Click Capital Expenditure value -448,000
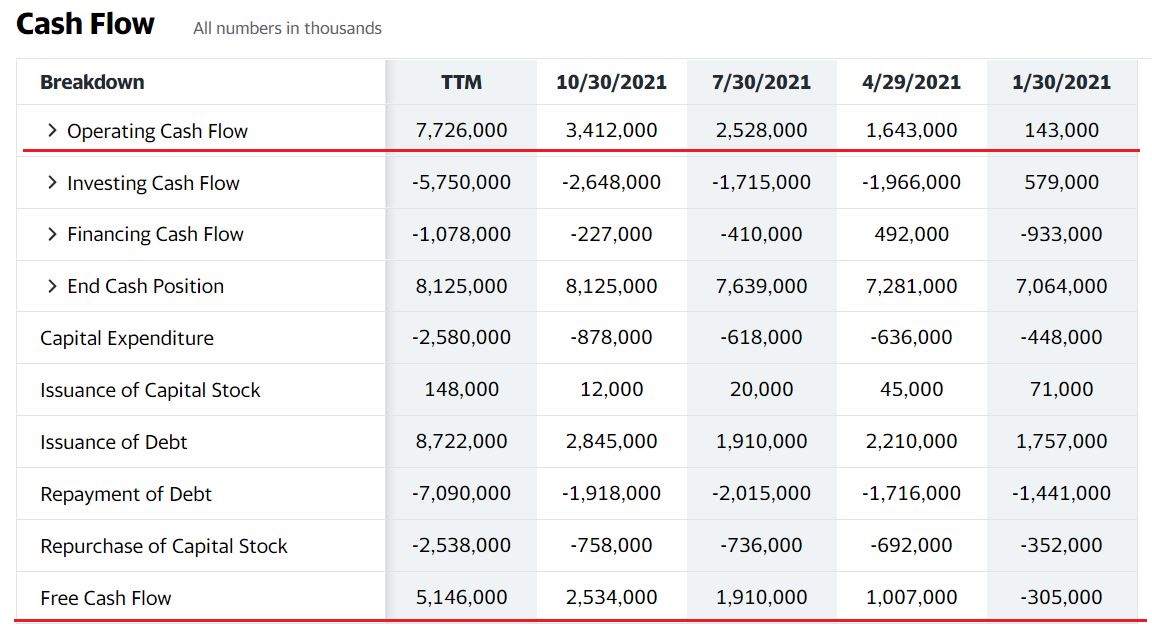Image resolution: width=1152 pixels, height=628 pixels. click(x=1061, y=338)
